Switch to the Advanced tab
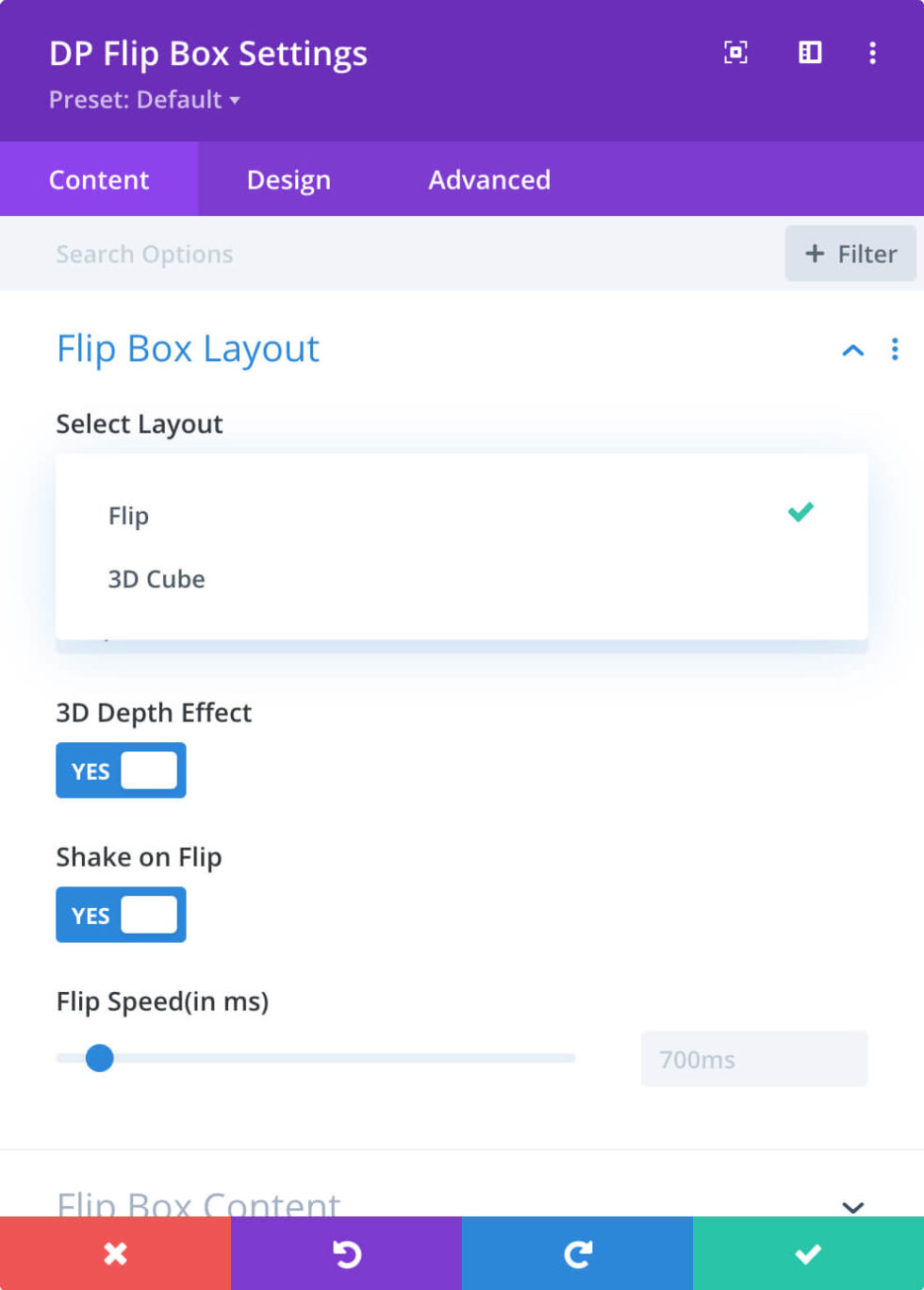Image resolution: width=924 pixels, height=1290 pixels. click(x=488, y=179)
